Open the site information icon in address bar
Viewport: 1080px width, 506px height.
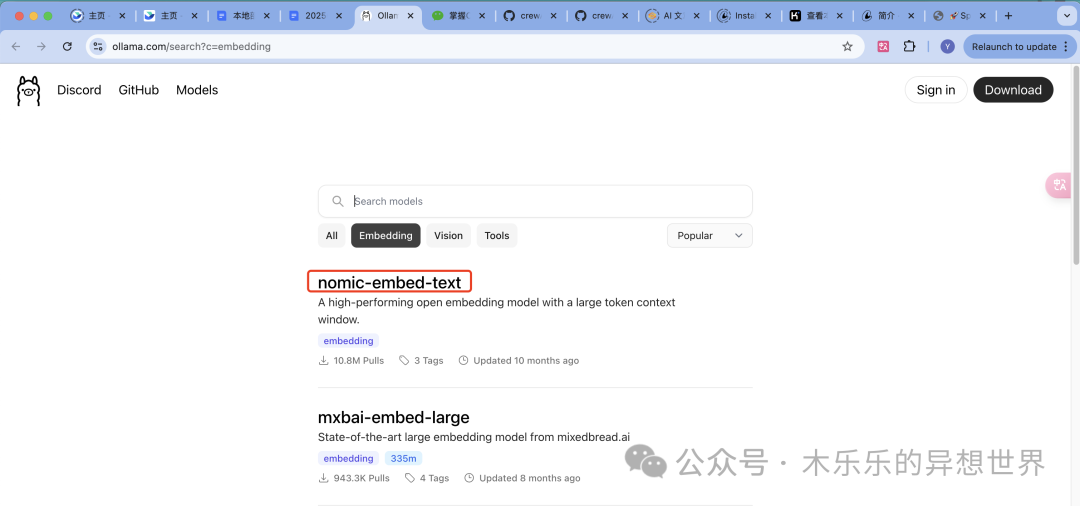click(98, 46)
